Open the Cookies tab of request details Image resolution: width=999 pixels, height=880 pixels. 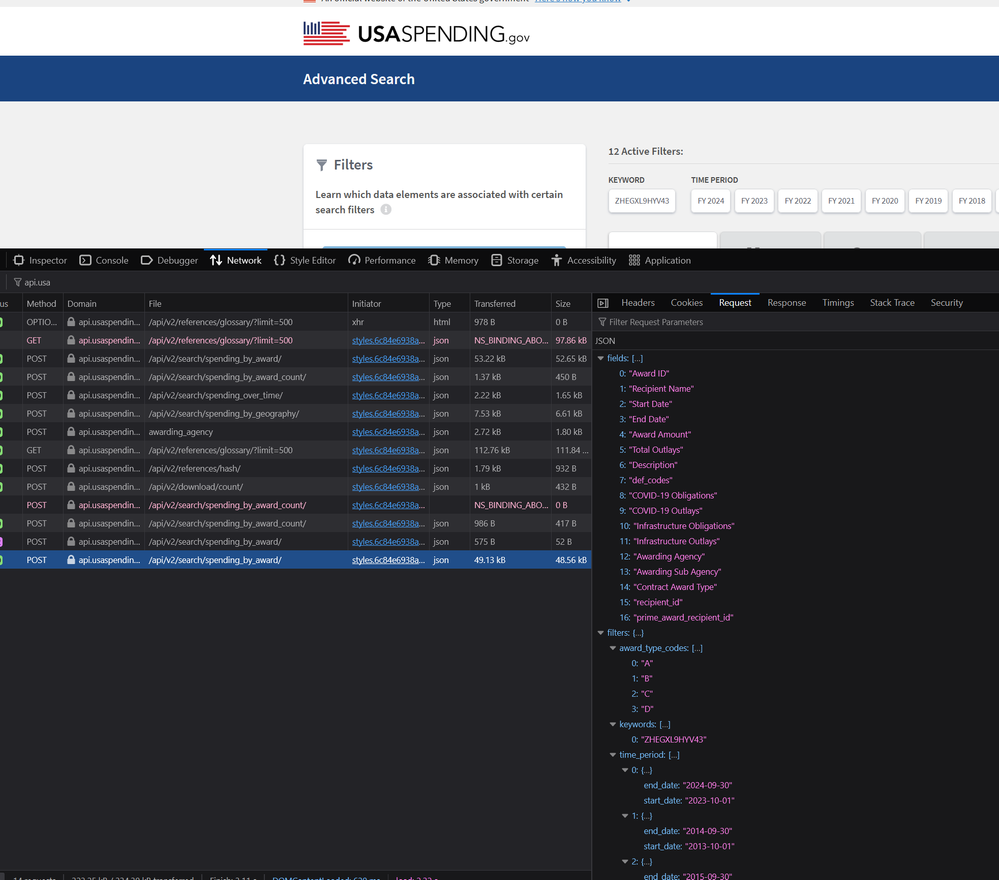[687, 303]
